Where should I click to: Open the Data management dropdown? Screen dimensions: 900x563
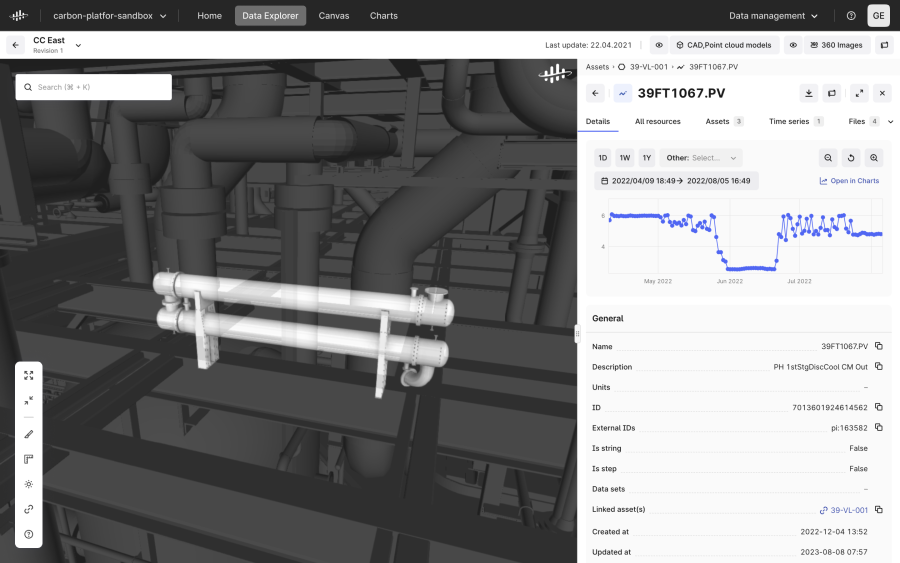coord(773,16)
